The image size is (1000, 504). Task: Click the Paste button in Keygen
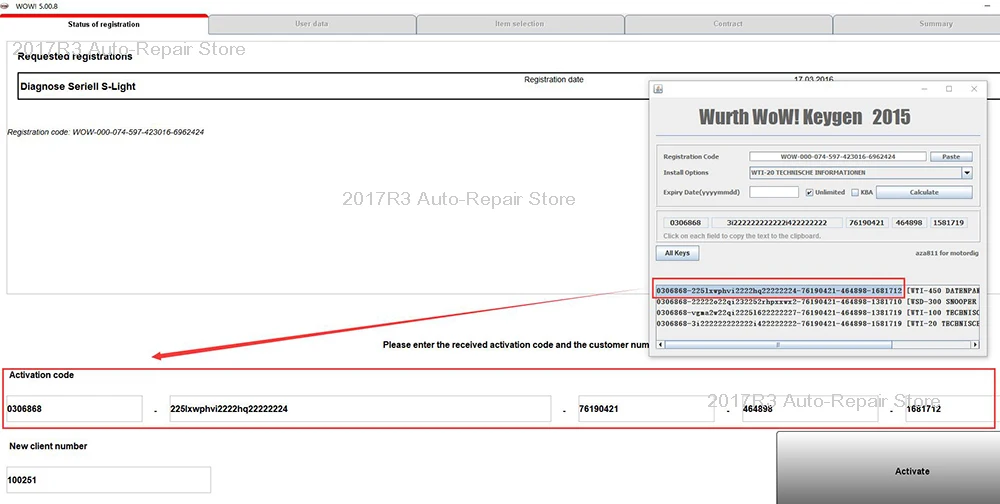click(951, 156)
